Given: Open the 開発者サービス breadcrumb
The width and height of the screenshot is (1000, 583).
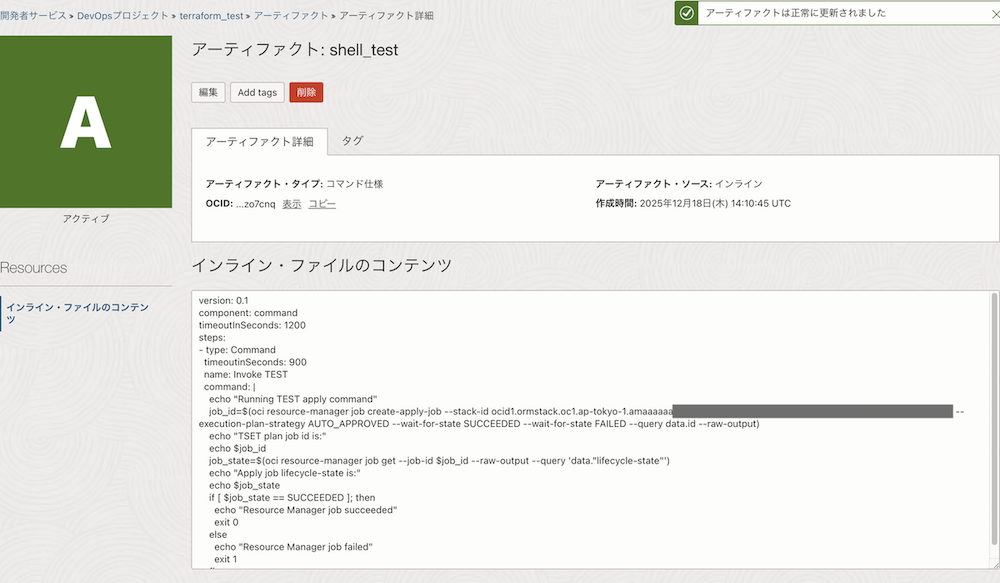Looking at the screenshot, I should tap(34, 17).
